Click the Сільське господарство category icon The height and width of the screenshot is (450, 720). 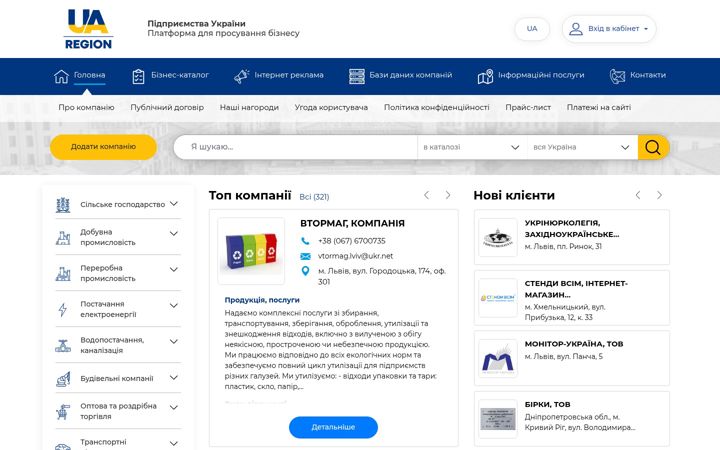pos(63,205)
